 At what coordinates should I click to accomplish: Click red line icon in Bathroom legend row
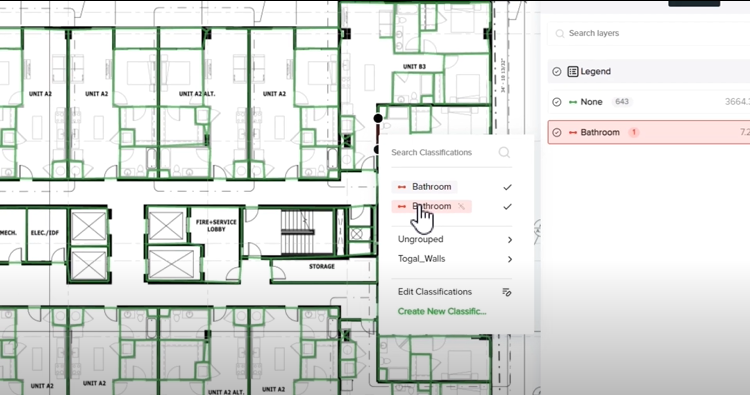pyautogui.click(x=573, y=133)
